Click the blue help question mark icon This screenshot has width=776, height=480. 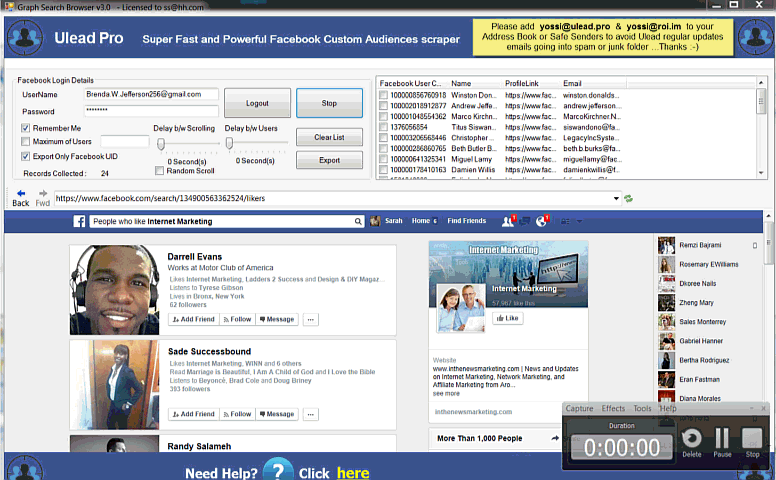278,469
